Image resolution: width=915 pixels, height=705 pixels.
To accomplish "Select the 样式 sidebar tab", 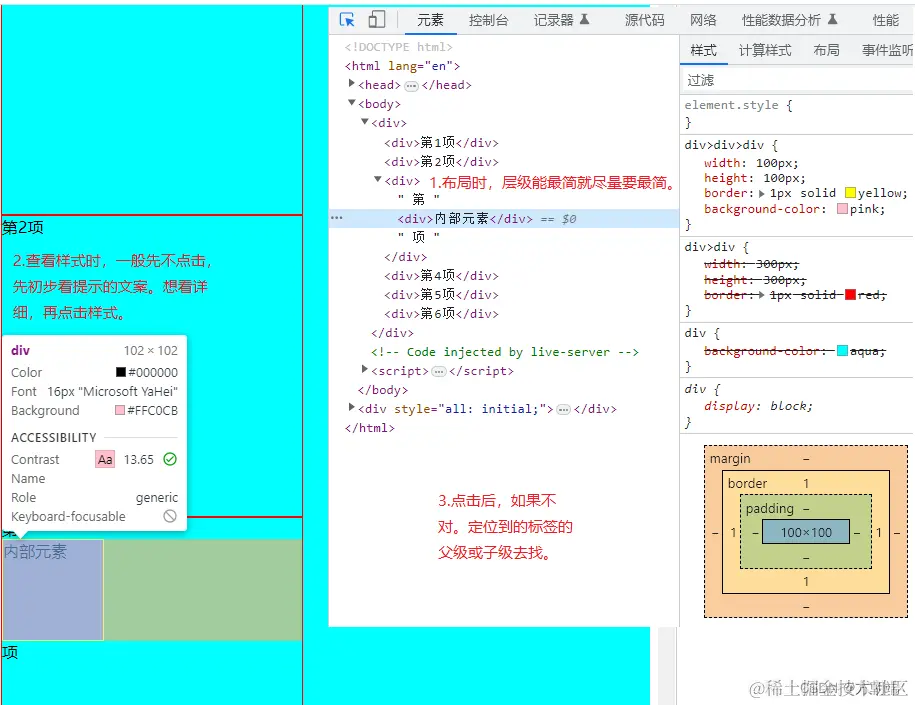I will click(703, 51).
